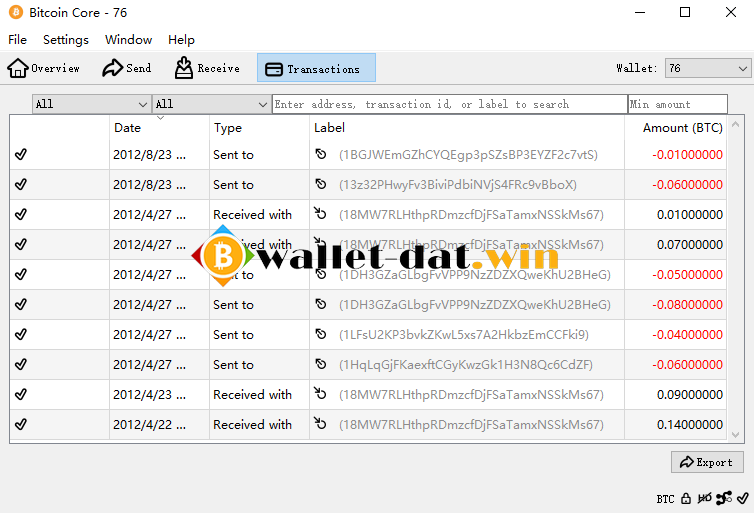Viewport: 754px width, 513px height.
Task: Click confirmed checkmark of the -0.04000000 row
Action: coord(21,334)
